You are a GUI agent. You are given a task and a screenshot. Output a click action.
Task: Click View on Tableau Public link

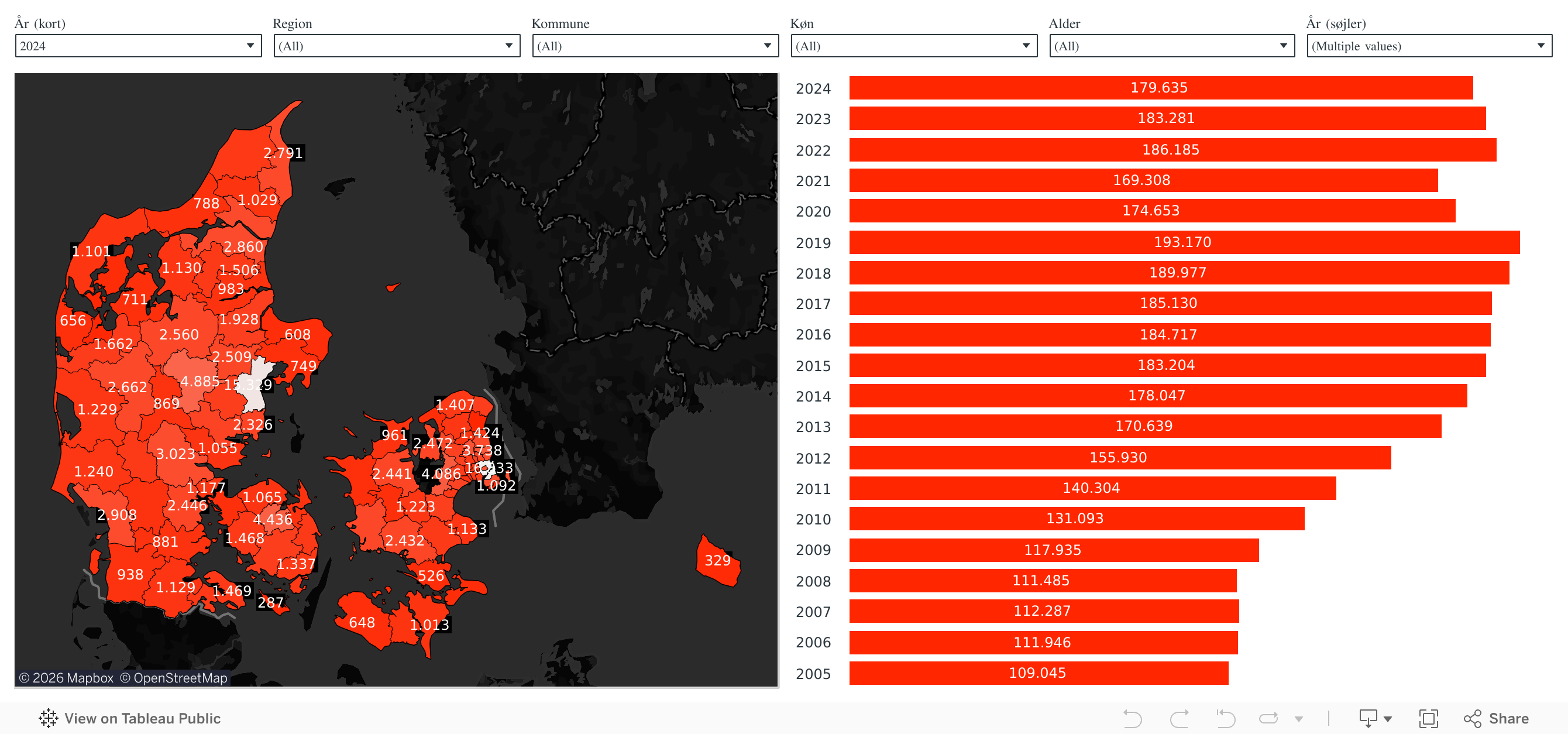(x=142, y=719)
